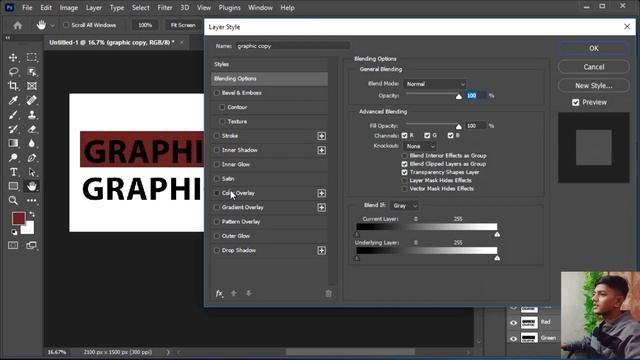
Task: Open the Hand tool preset picker arrow
Action: click(53, 26)
